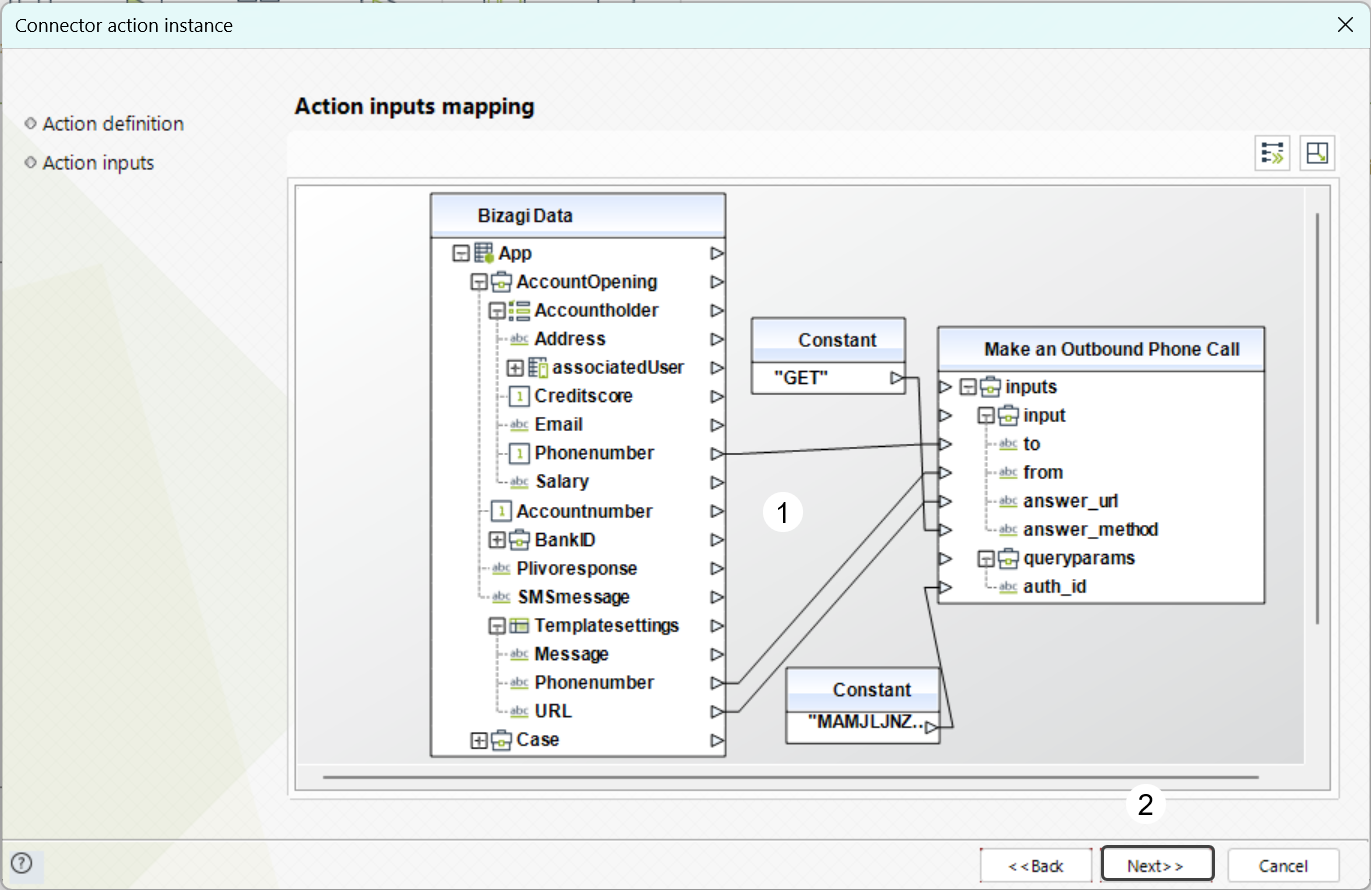The height and width of the screenshot is (890, 1371).
Task: Collapse the input node under inputs
Action: (x=986, y=416)
